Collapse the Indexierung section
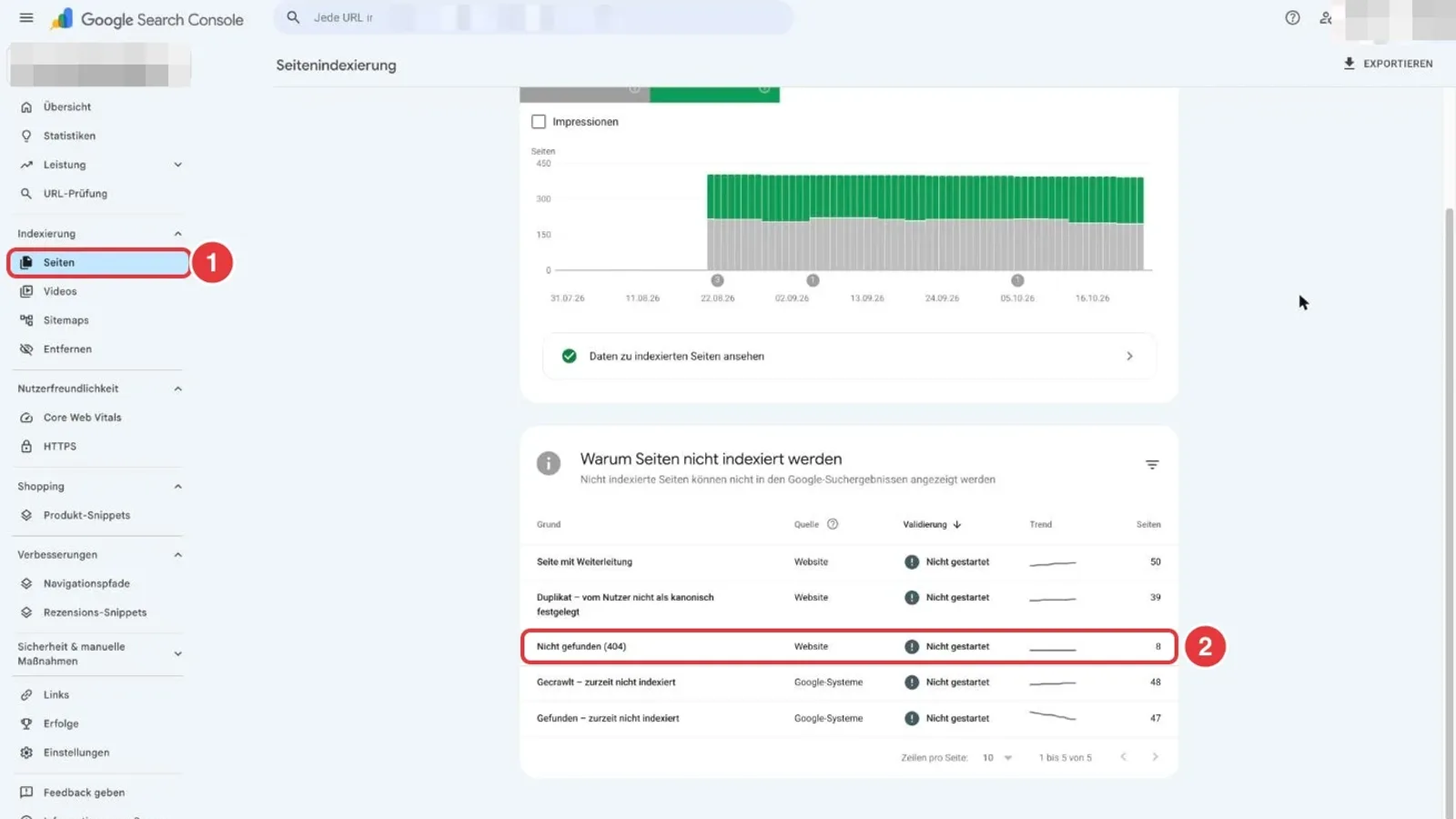 (177, 234)
